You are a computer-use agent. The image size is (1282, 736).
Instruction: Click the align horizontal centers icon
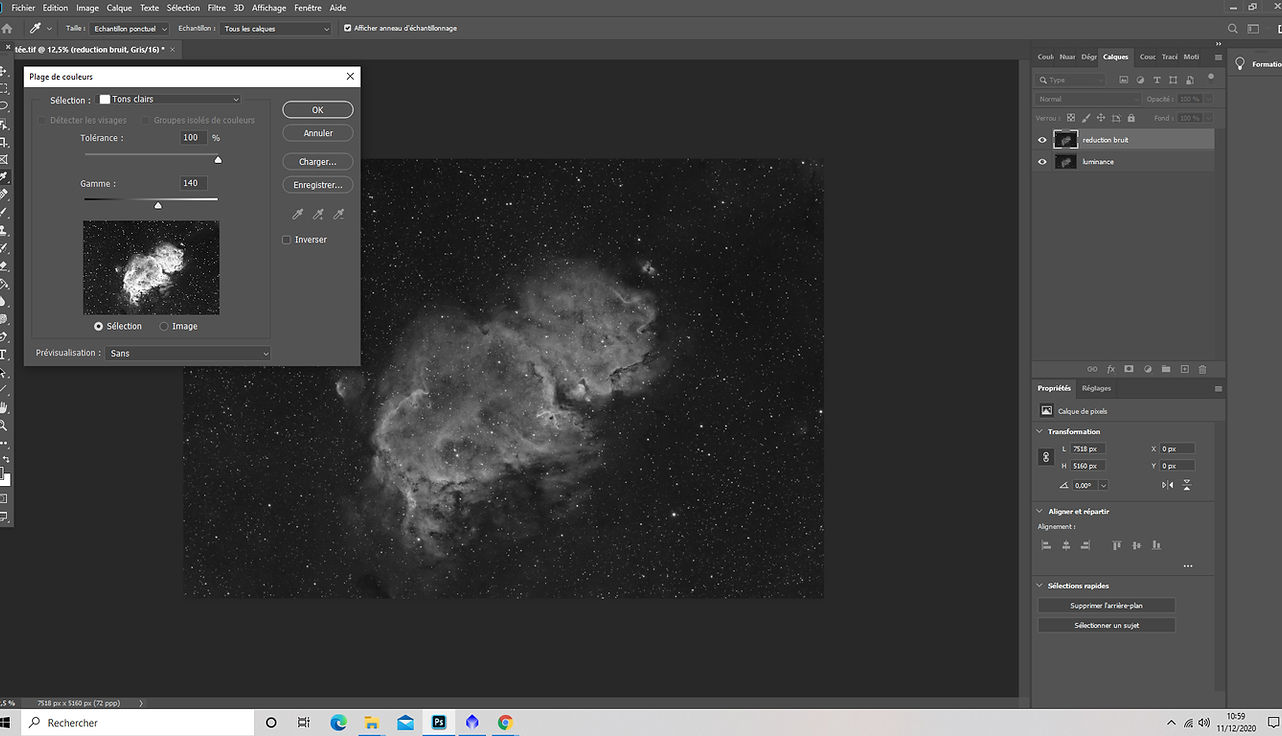click(x=1066, y=545)
